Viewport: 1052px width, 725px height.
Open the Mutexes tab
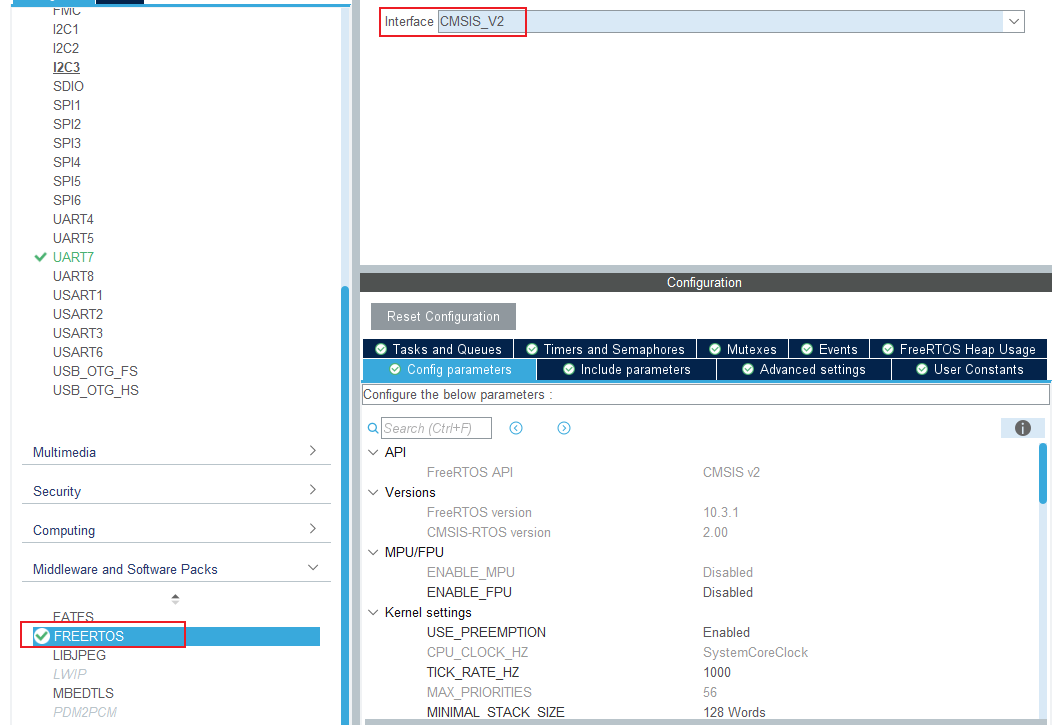tap(743, 349)
